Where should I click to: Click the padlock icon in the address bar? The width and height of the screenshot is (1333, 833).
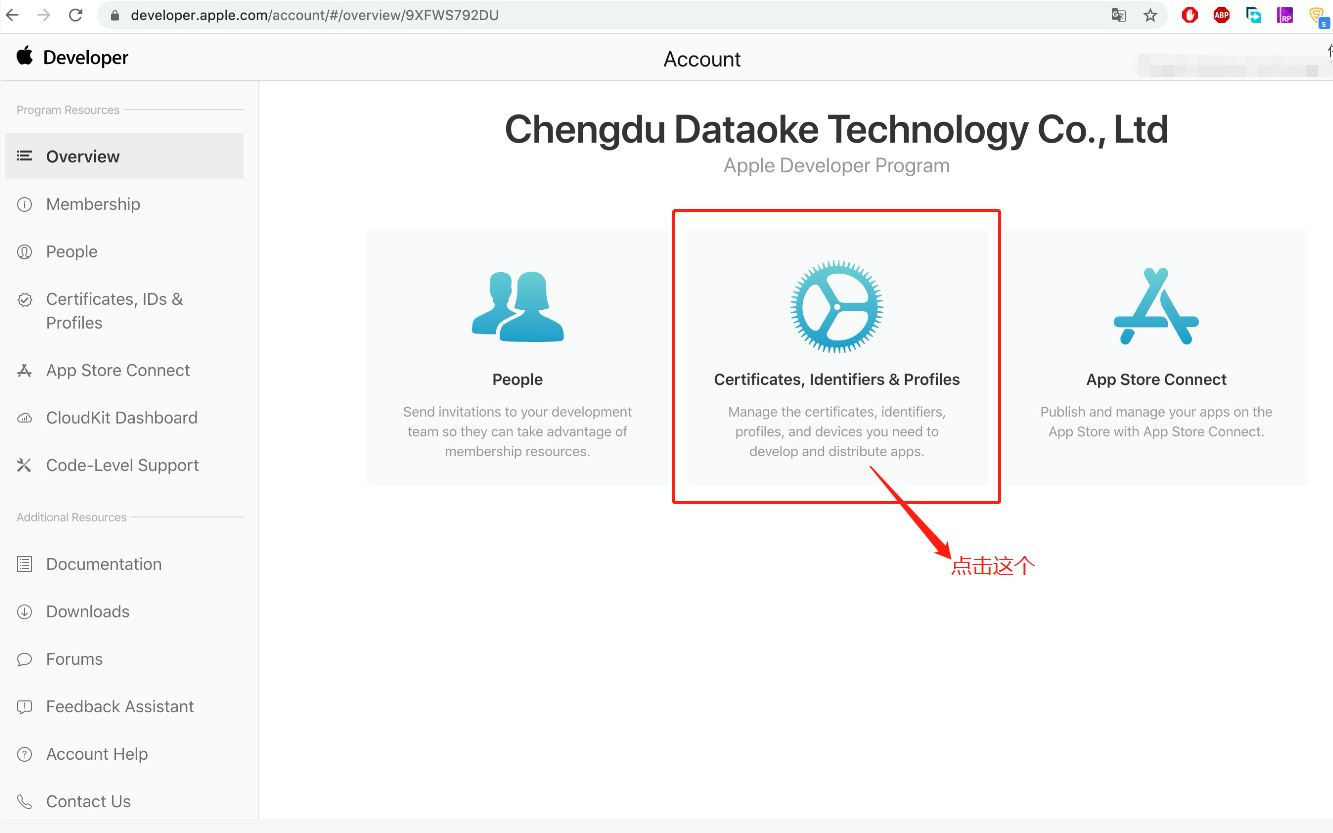tap(115, 16)
